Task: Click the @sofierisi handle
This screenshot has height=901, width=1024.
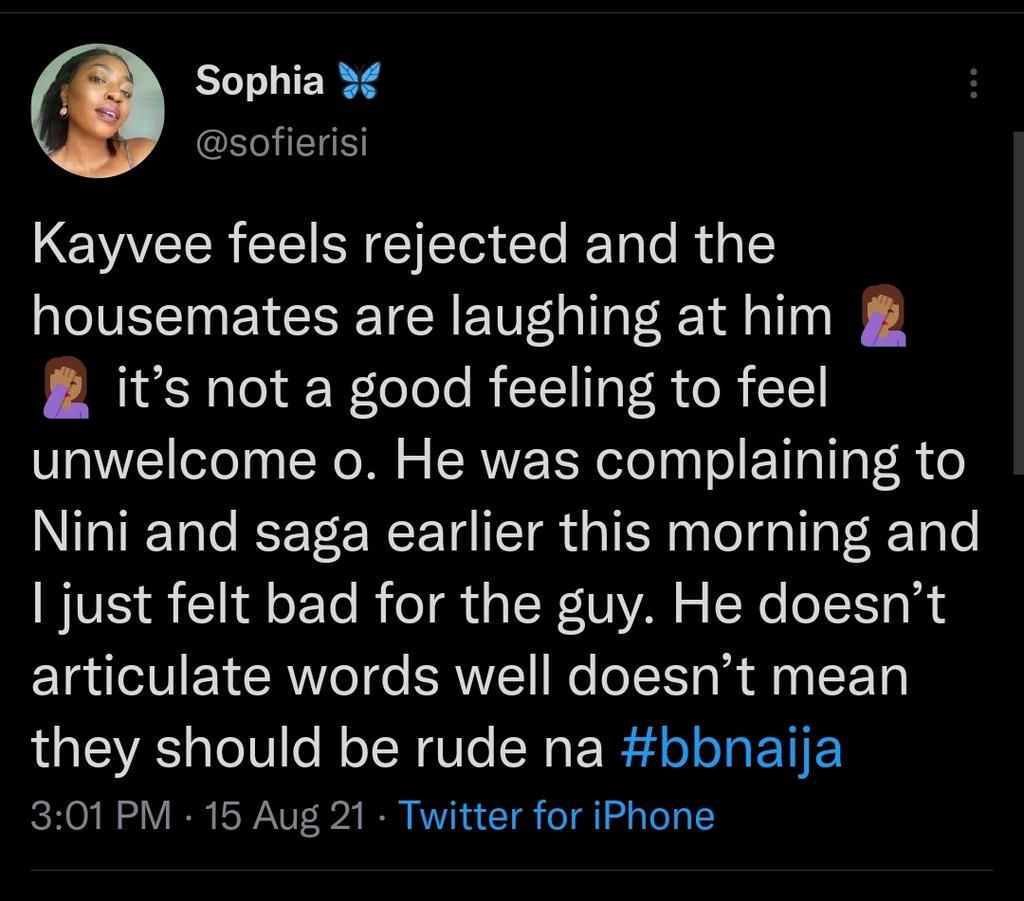Action: (x=284, y=142)
